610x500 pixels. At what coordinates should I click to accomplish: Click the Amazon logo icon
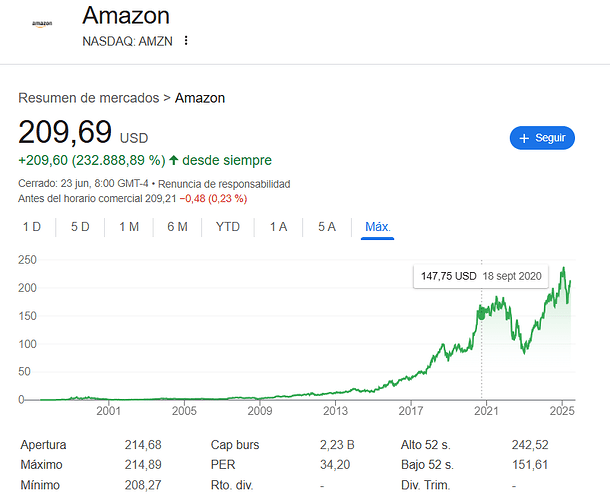41,23
